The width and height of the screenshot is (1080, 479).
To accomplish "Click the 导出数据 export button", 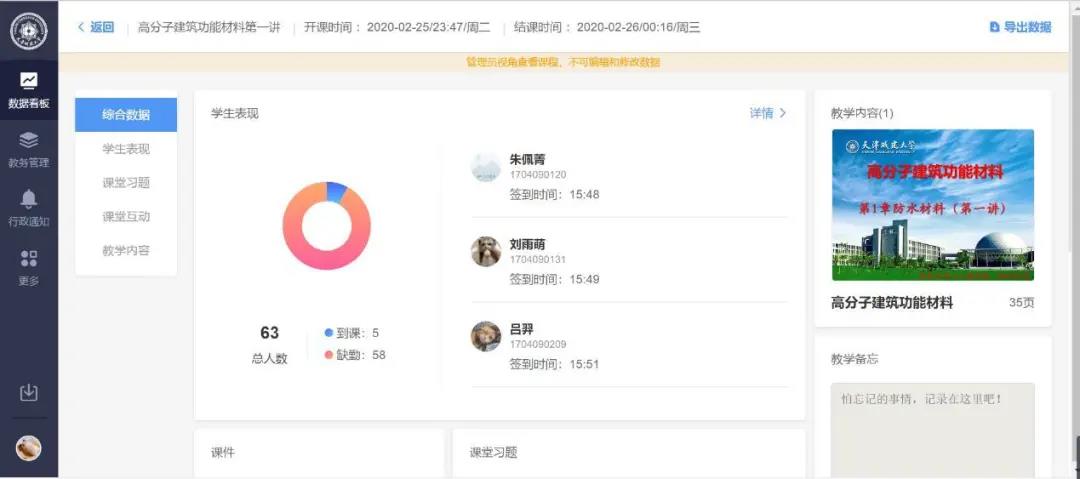I will pos(1020,27).
